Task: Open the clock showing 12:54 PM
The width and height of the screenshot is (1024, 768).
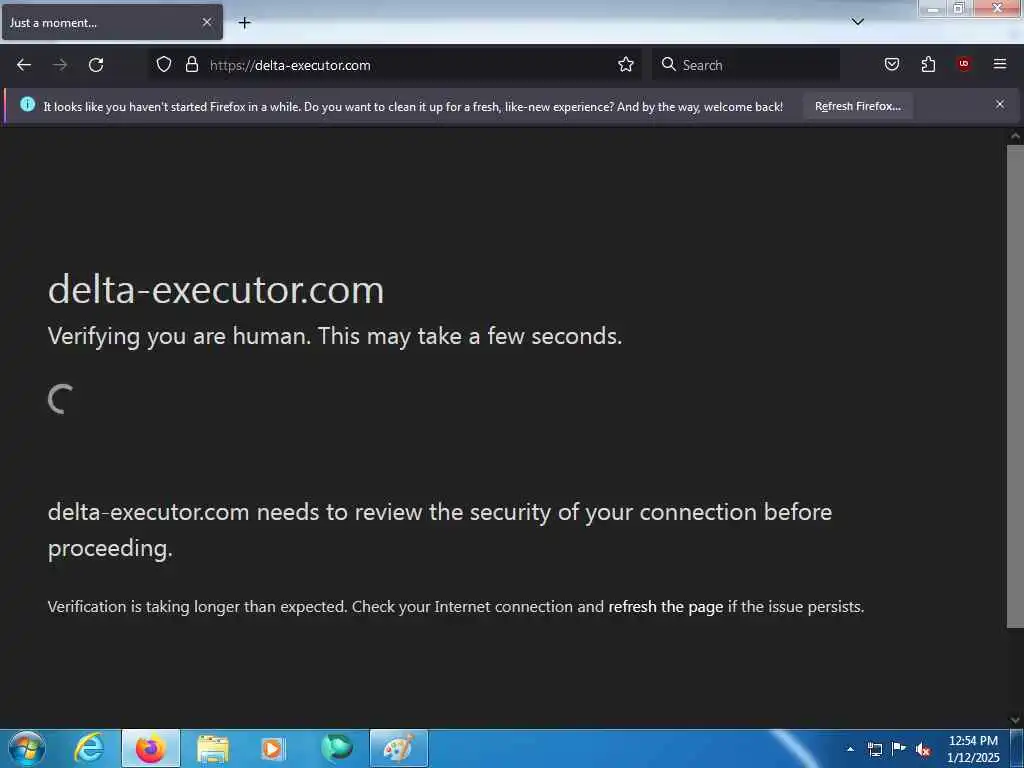Action: (973, 749)
